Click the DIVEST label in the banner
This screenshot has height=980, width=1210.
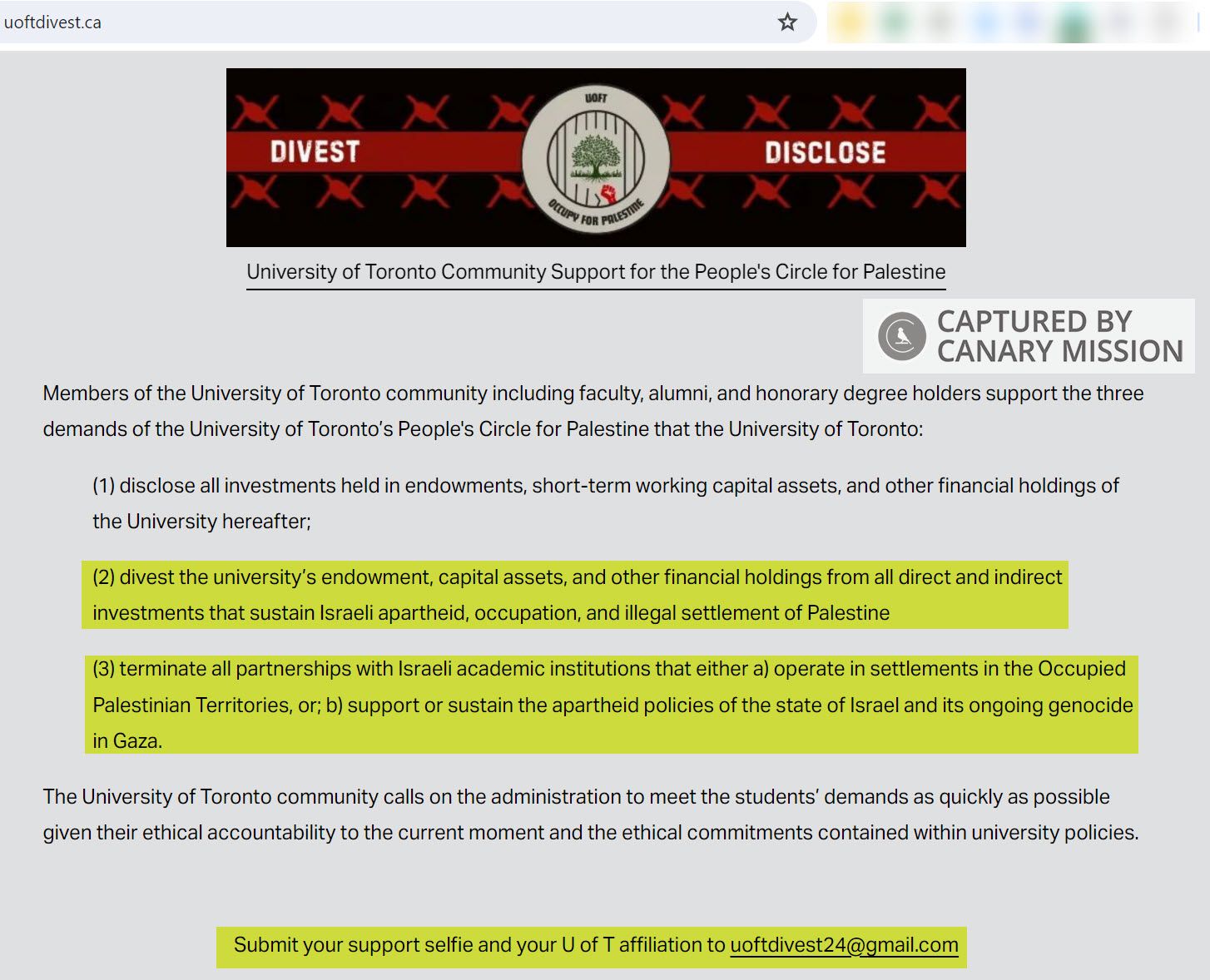(x=315, y=151)
